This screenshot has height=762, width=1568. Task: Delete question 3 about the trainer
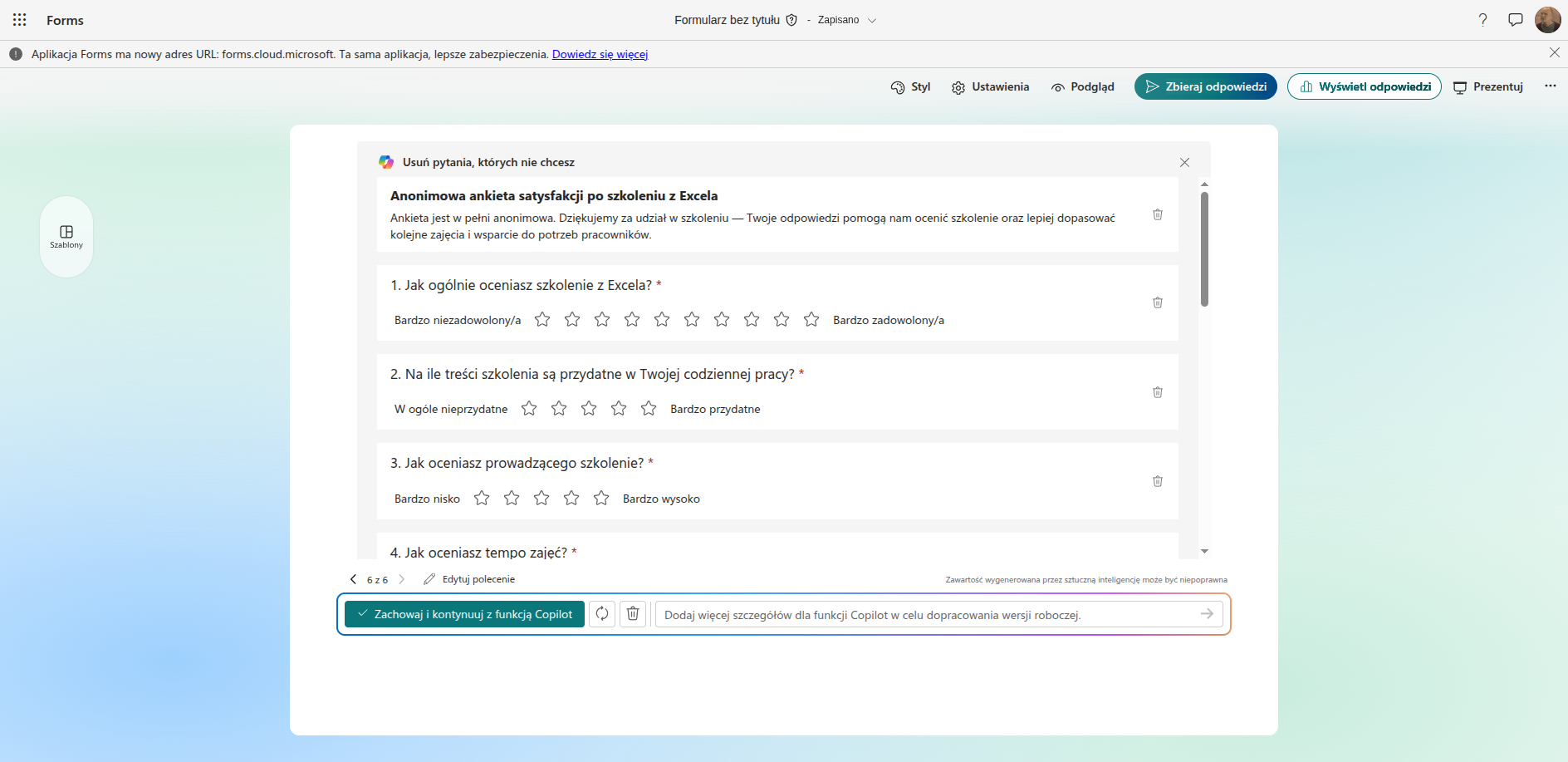click(x=1158, y=481)
